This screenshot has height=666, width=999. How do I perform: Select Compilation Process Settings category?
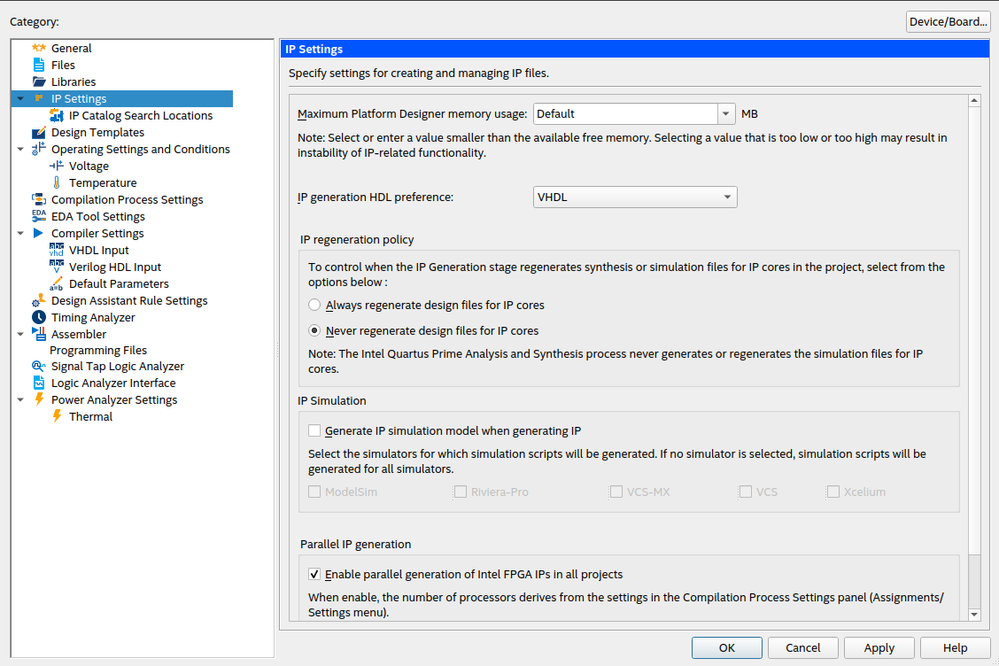click(127, 200)
